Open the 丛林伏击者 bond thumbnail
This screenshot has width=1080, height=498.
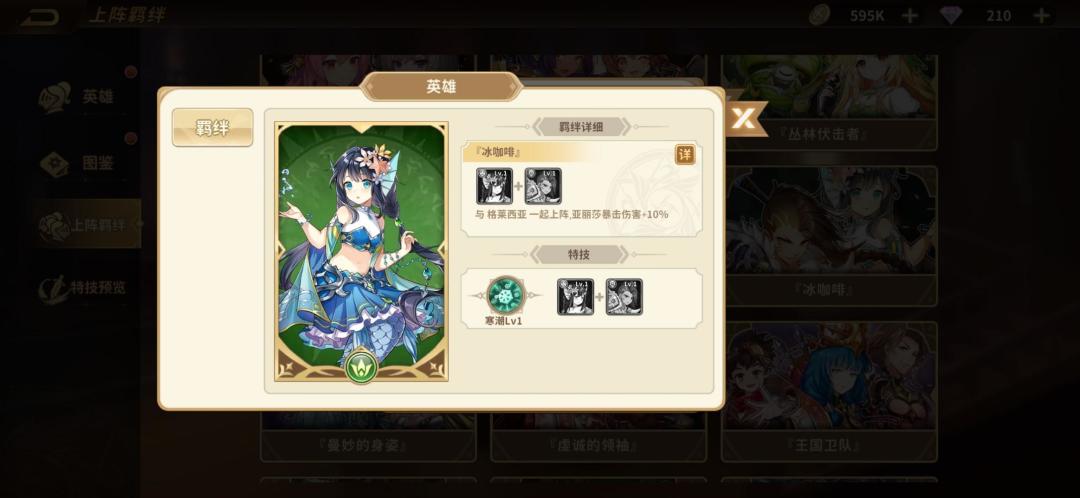pos(829,102)
